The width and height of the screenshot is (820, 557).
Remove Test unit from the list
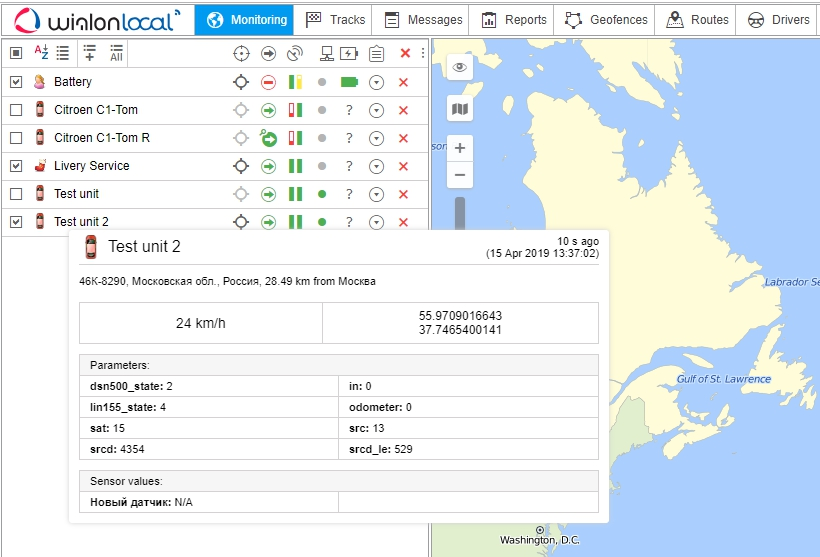403,194
